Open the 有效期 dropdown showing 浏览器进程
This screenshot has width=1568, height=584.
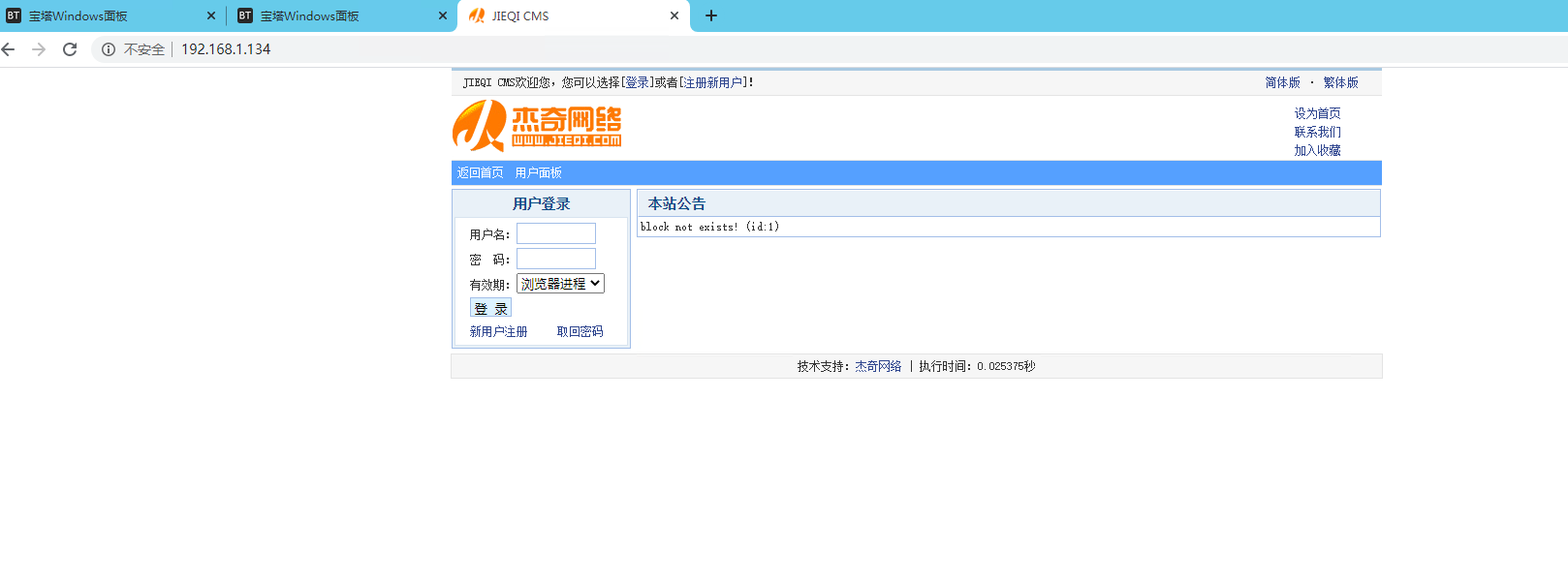tap(560, 284)
